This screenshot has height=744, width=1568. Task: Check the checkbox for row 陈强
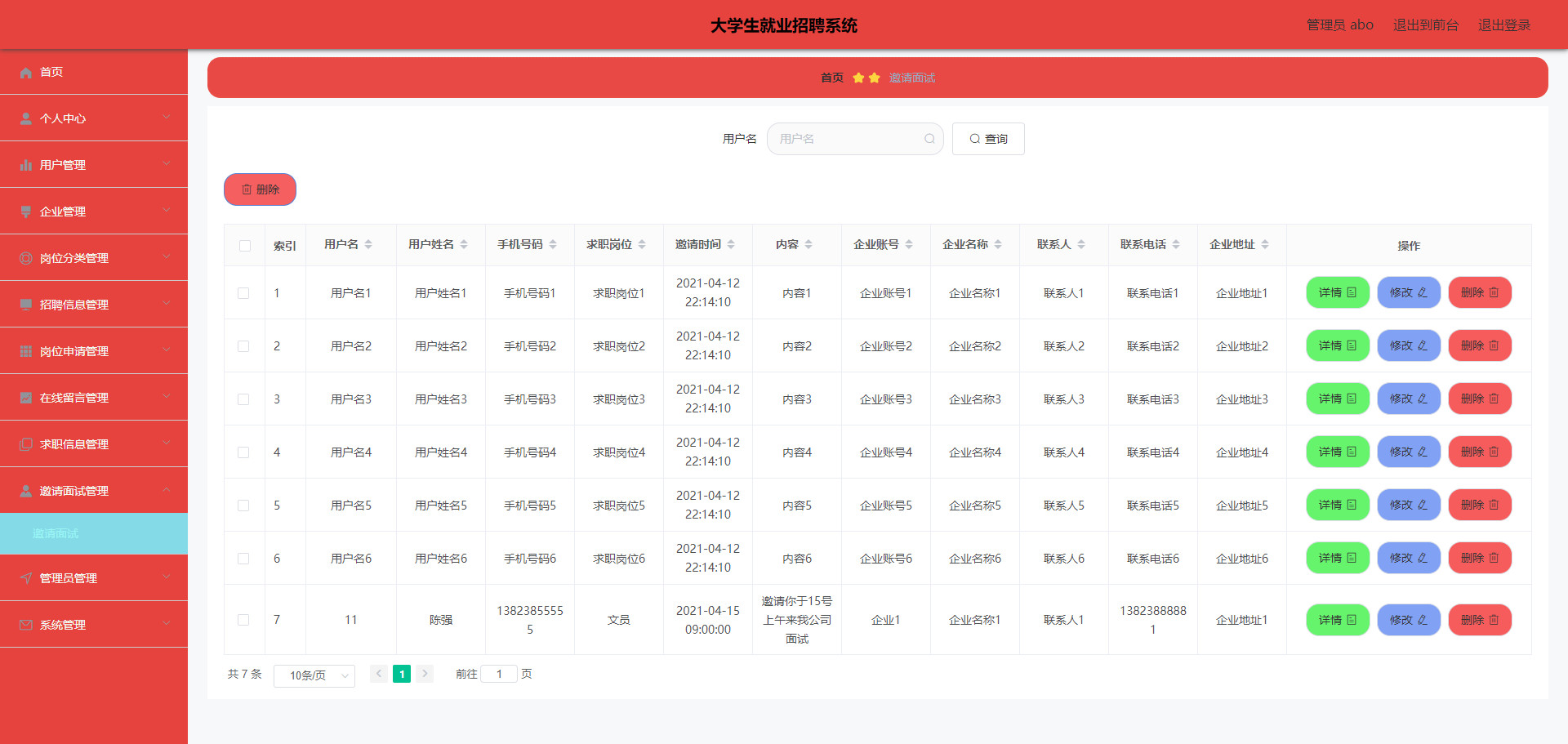click(x=243, y=620)
